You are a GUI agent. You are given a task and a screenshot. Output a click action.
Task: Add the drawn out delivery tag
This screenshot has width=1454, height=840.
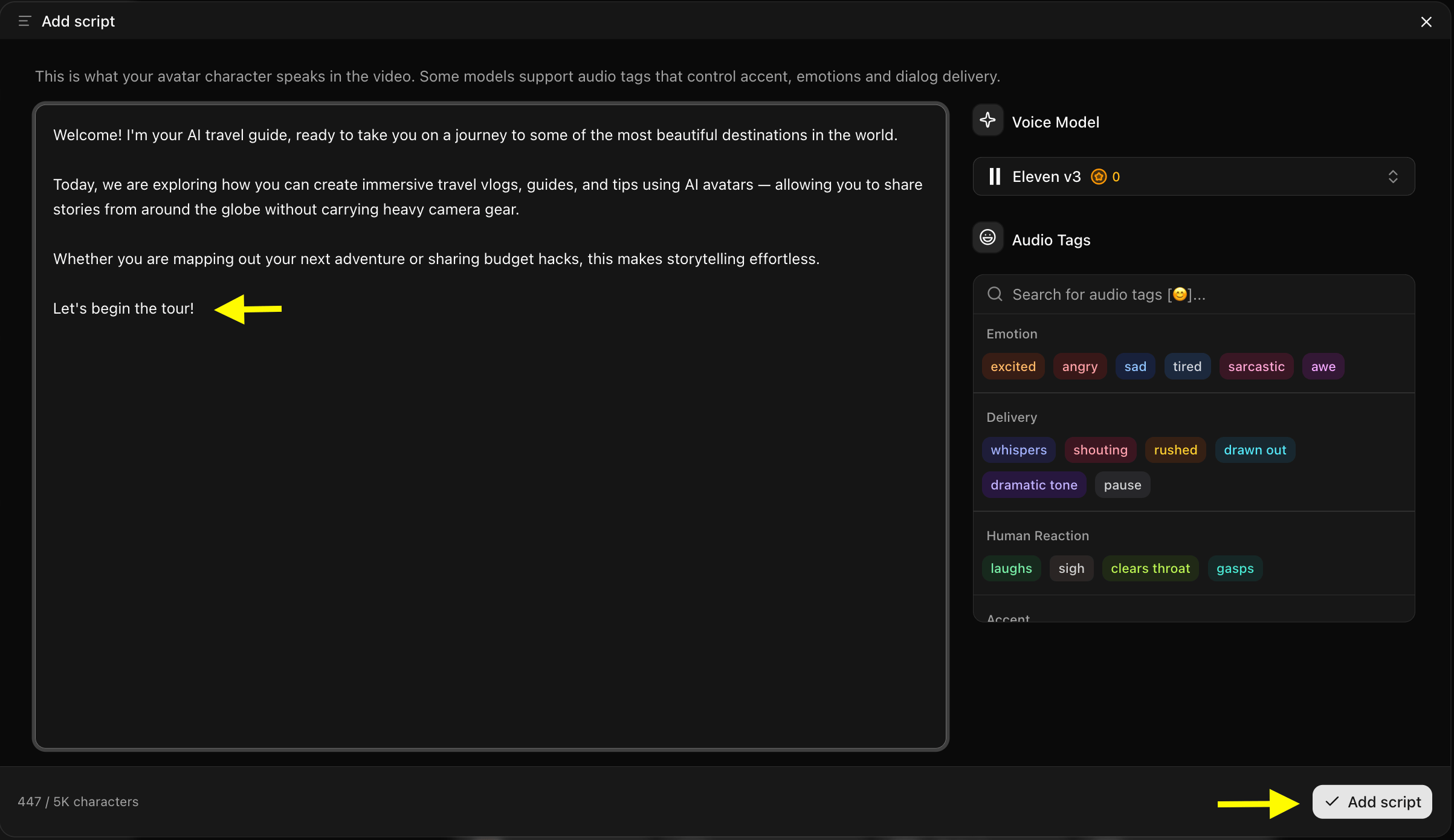(1255, 450)
